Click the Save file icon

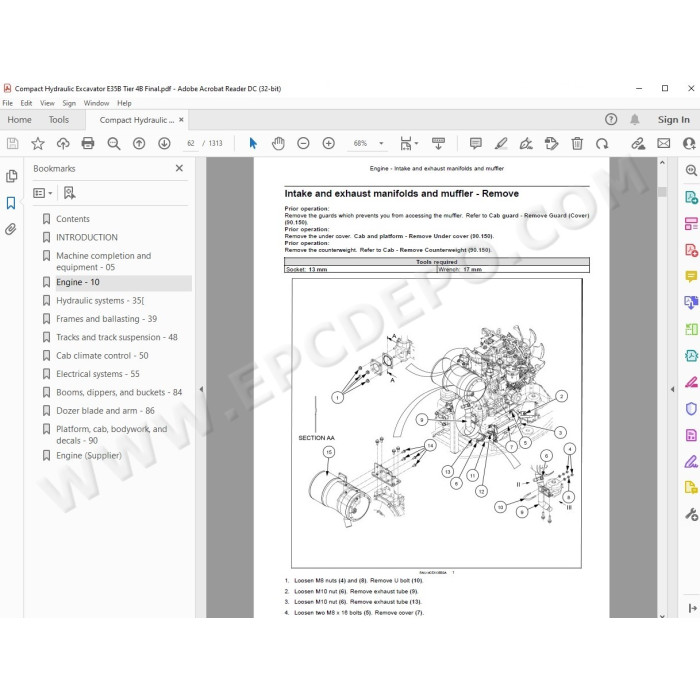coord(12,143)
